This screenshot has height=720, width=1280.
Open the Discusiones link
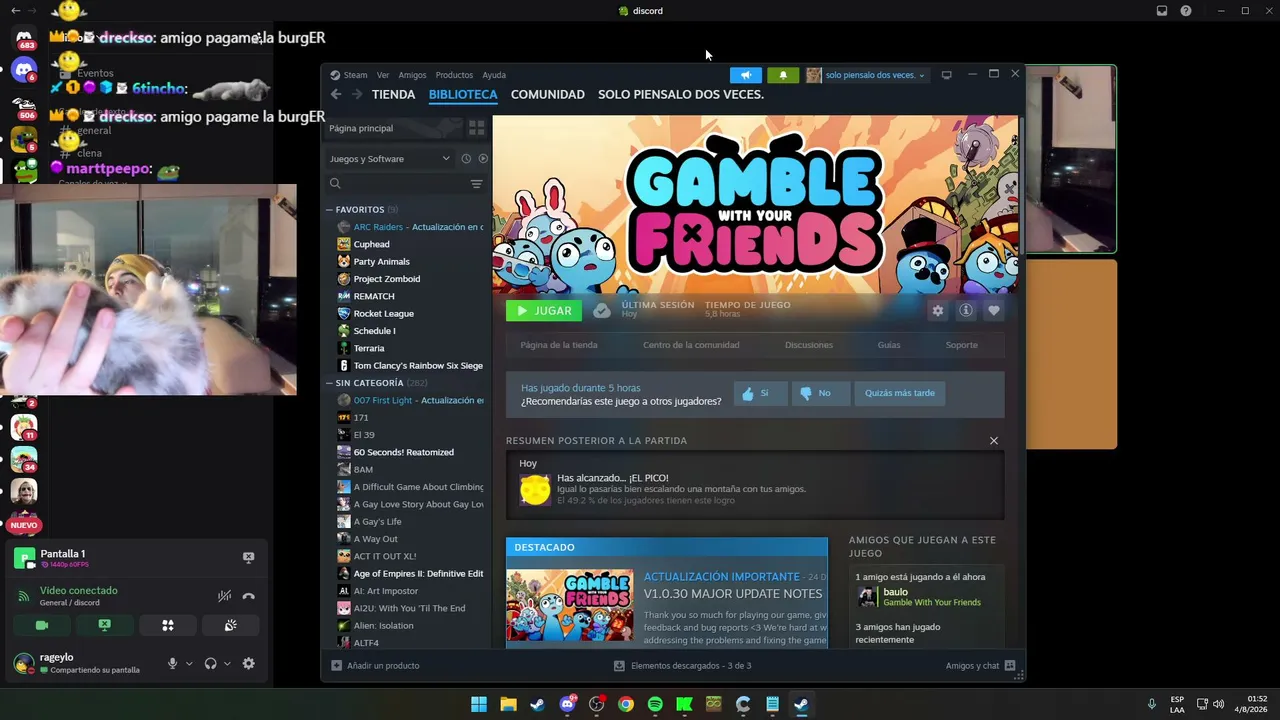pyautogui.click(x=809, y=345)
